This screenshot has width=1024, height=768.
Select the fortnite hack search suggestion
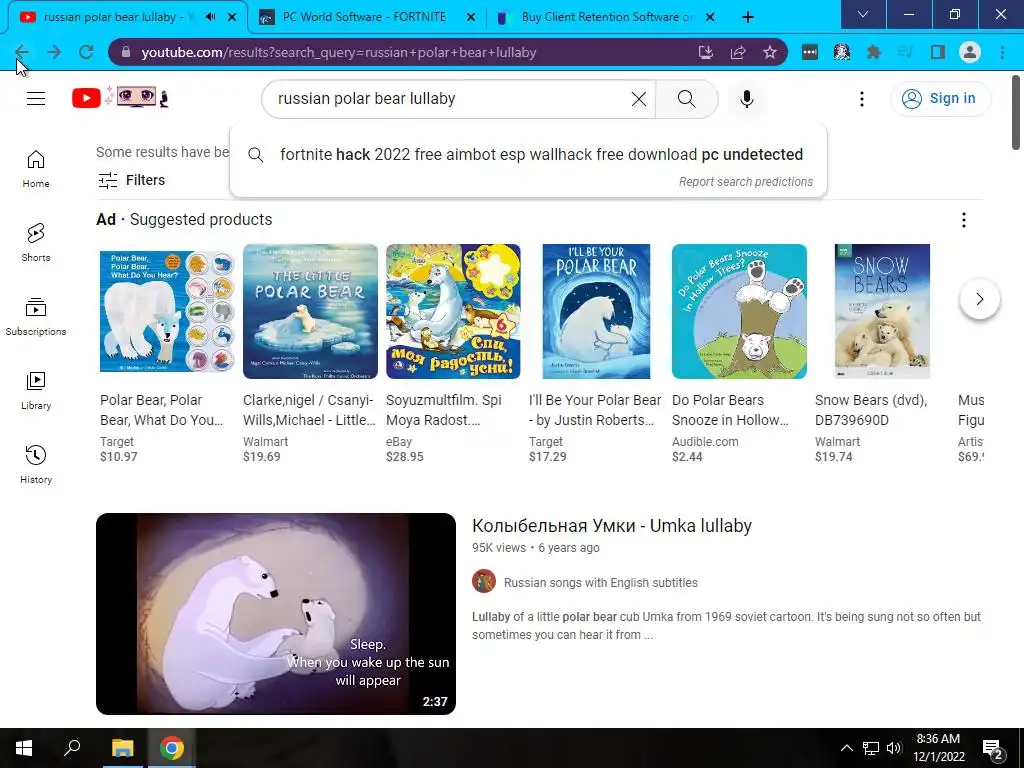tap(528, 155)
